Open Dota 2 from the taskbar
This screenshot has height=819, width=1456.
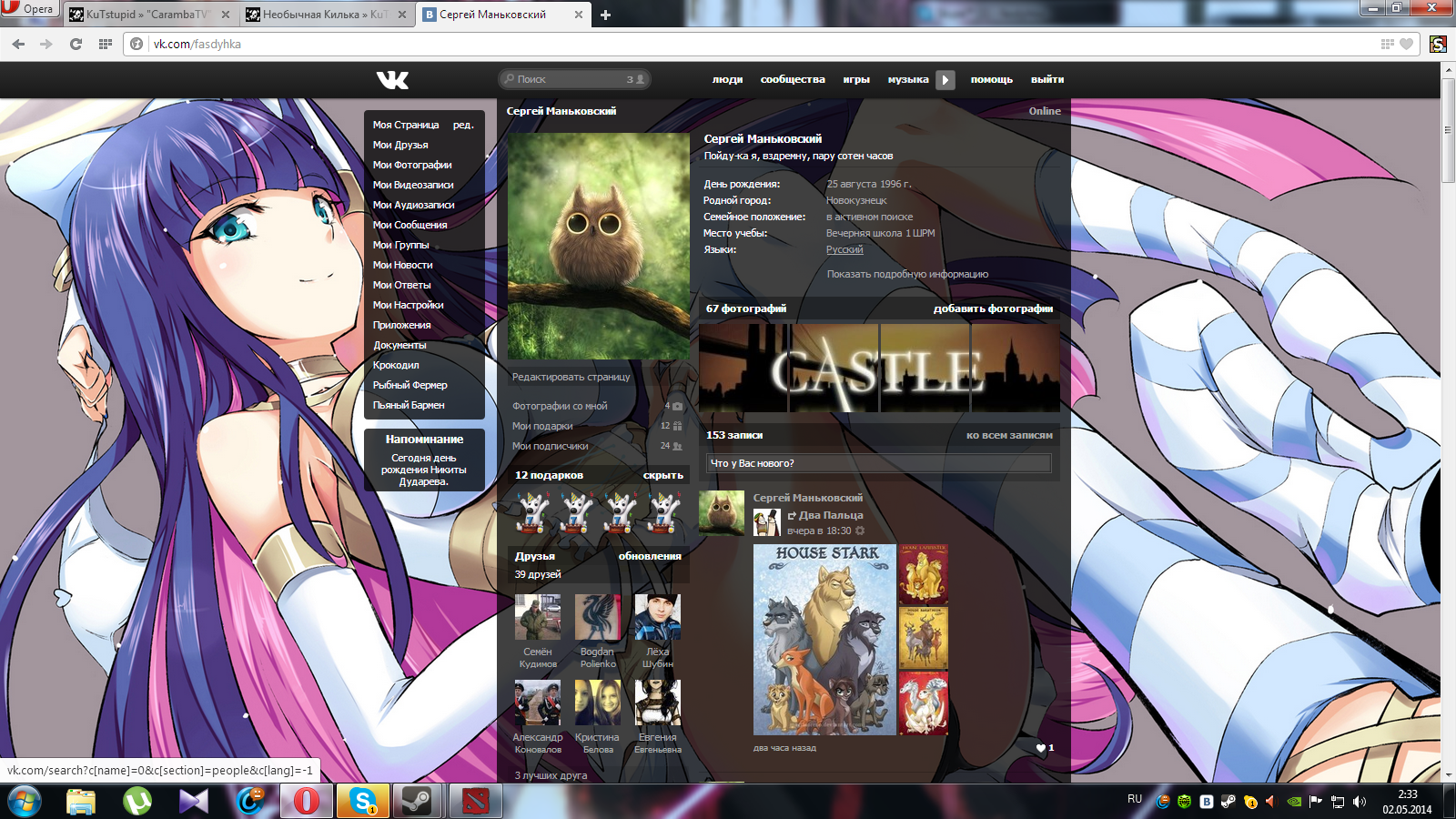click(475, 802)
